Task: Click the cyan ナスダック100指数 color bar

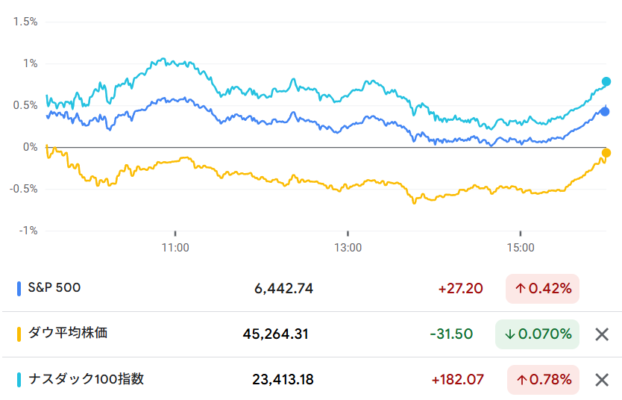Action: [19, 380]
